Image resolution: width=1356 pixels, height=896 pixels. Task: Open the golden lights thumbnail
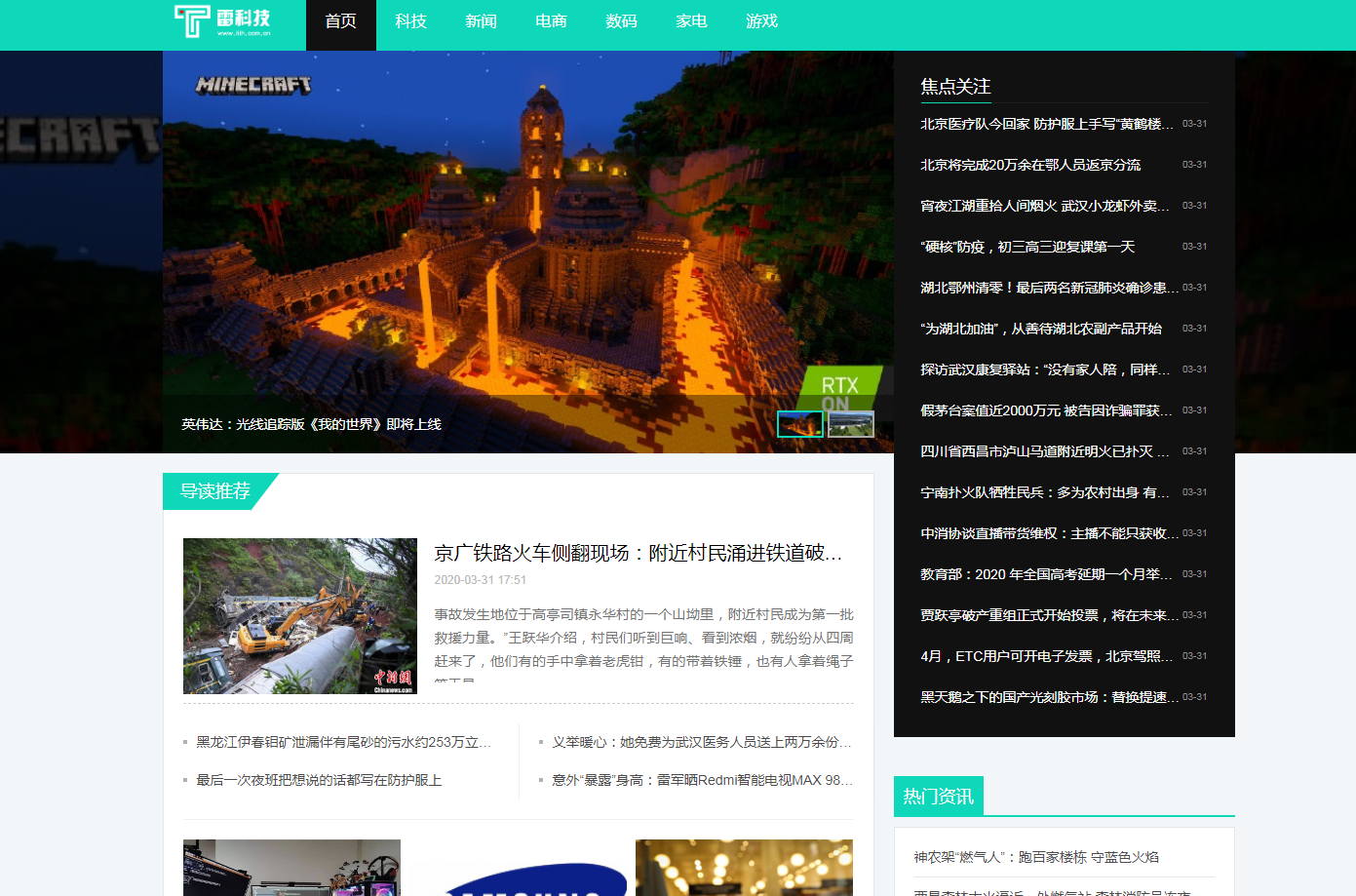point(744,868)
